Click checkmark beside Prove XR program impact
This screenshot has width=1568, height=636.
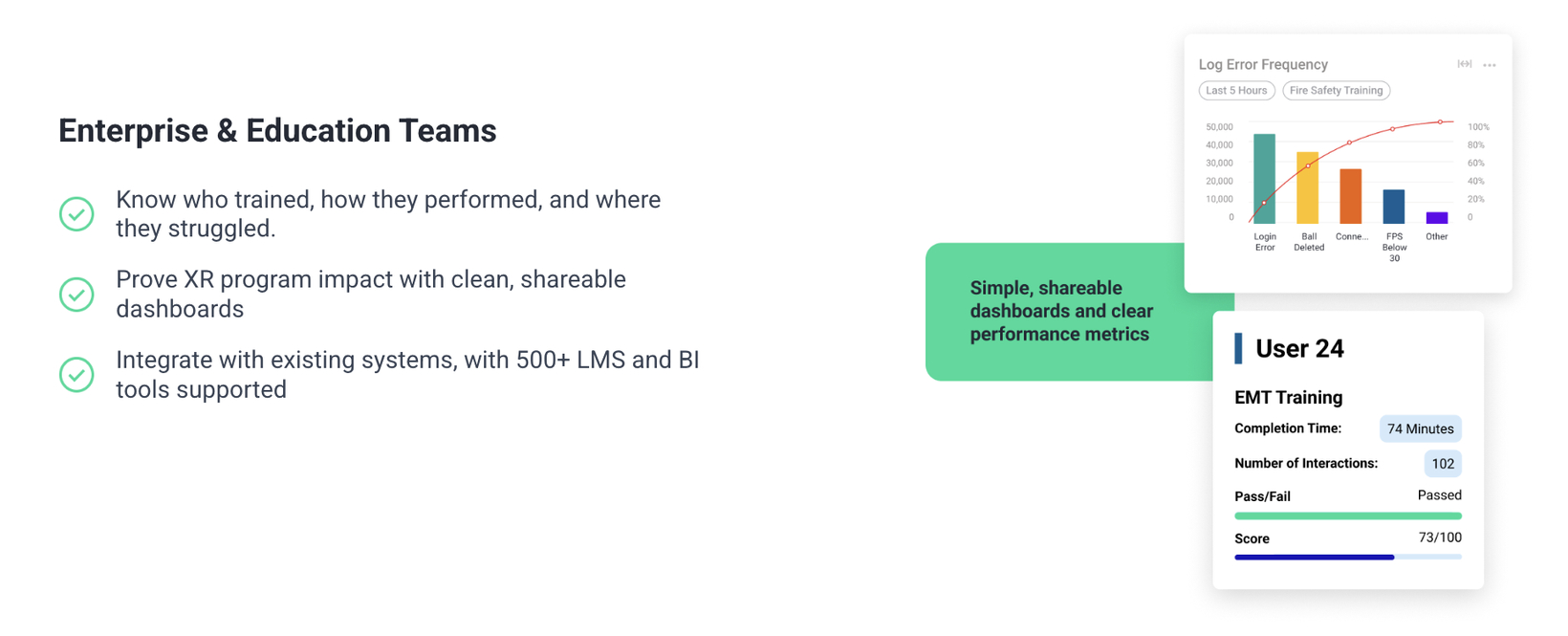pyautogui.click(x=76, y=295)
